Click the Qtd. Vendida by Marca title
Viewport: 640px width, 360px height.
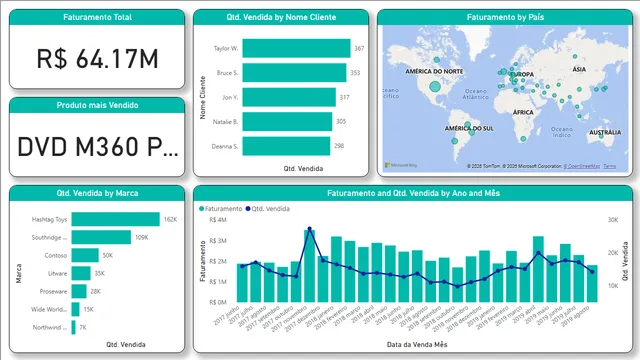click(97, 193)
